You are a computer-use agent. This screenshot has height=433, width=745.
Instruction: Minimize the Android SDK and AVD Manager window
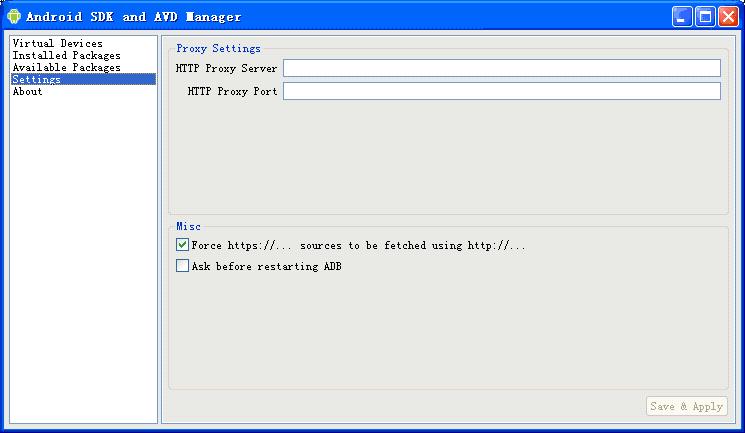682,17
